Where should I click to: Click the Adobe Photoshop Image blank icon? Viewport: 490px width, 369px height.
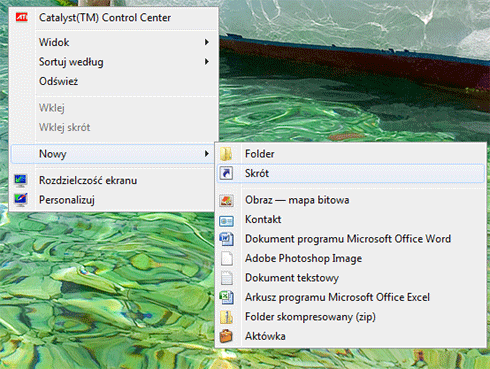point(227,258)
